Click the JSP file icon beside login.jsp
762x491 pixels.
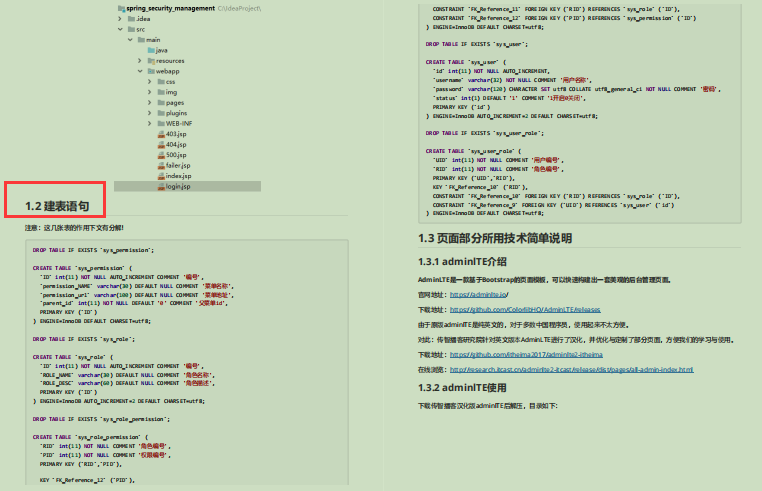(x=161, y=187)
